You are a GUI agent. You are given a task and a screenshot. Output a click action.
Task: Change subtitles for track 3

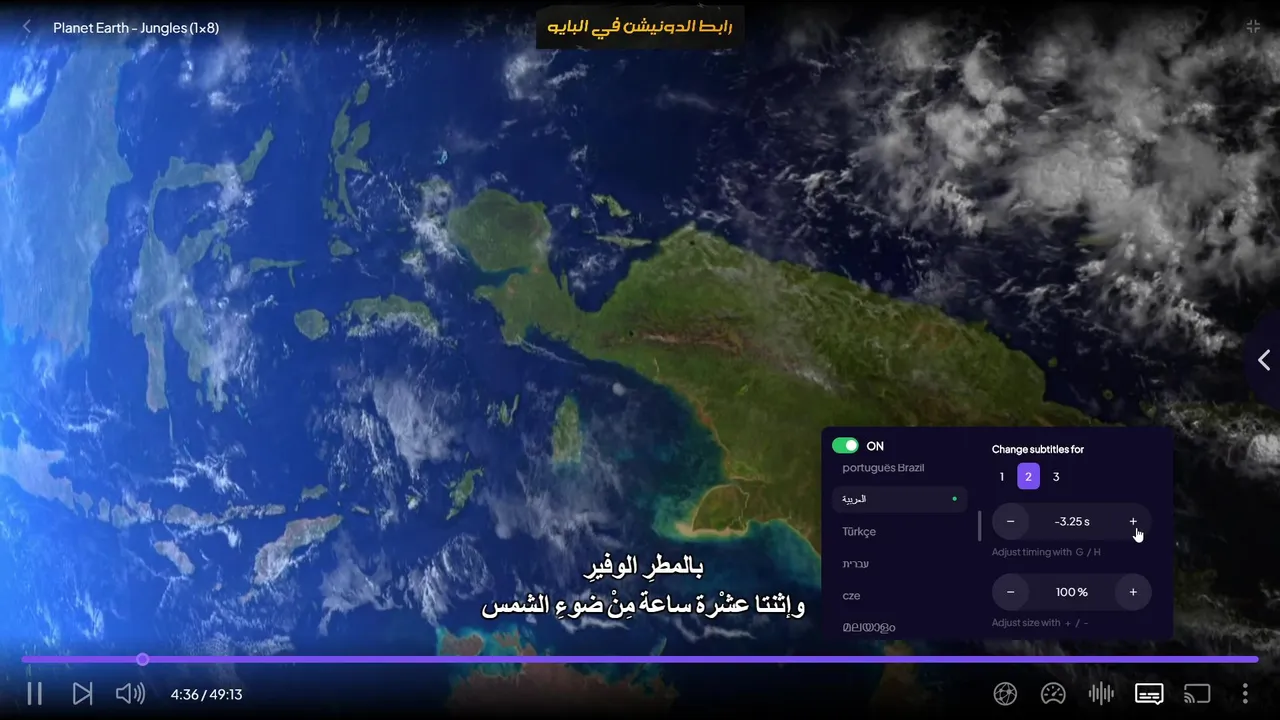[1056, 477]
